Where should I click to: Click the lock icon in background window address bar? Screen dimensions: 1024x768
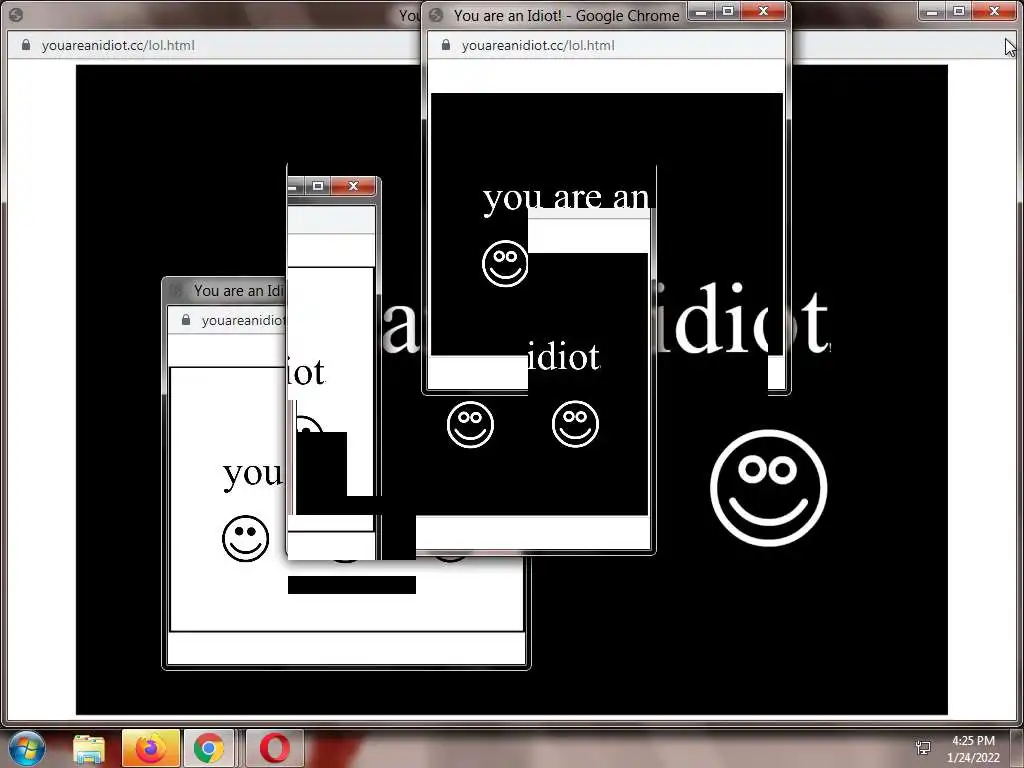pos(26,45)
